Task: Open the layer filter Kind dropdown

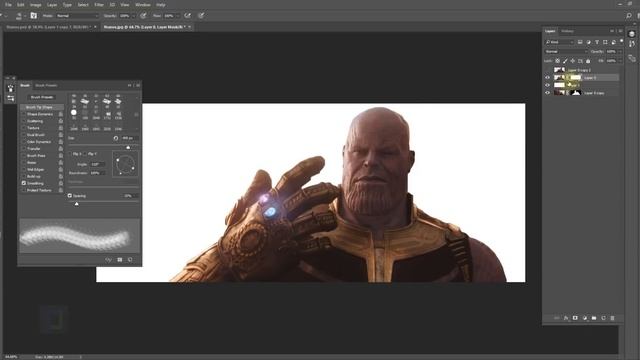Action: [x=560, y=42]
